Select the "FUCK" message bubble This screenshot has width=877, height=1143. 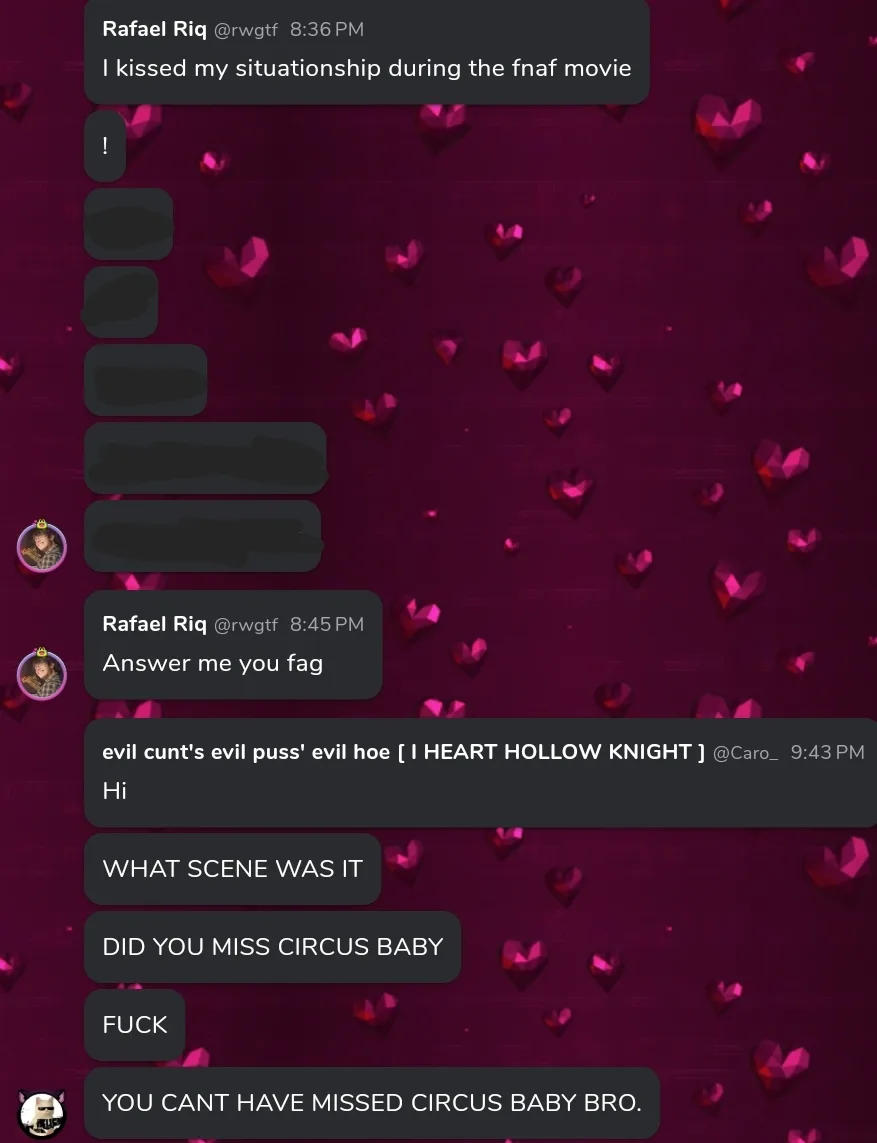(x=135, y=1024)
